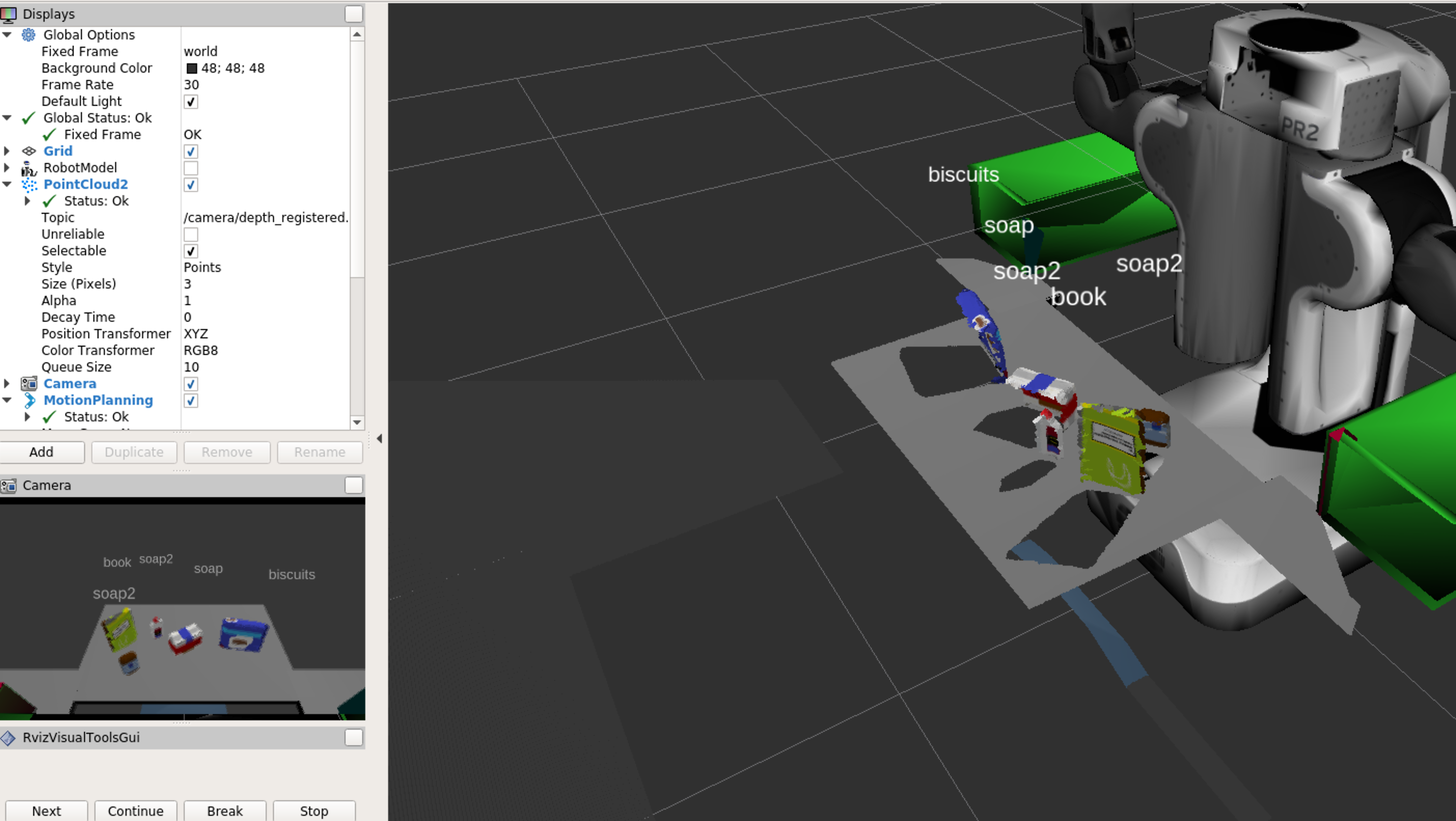Click the RvizVisualToolsGui panel icon
This screenshot has height=821, width=1456.
point(11,737)
